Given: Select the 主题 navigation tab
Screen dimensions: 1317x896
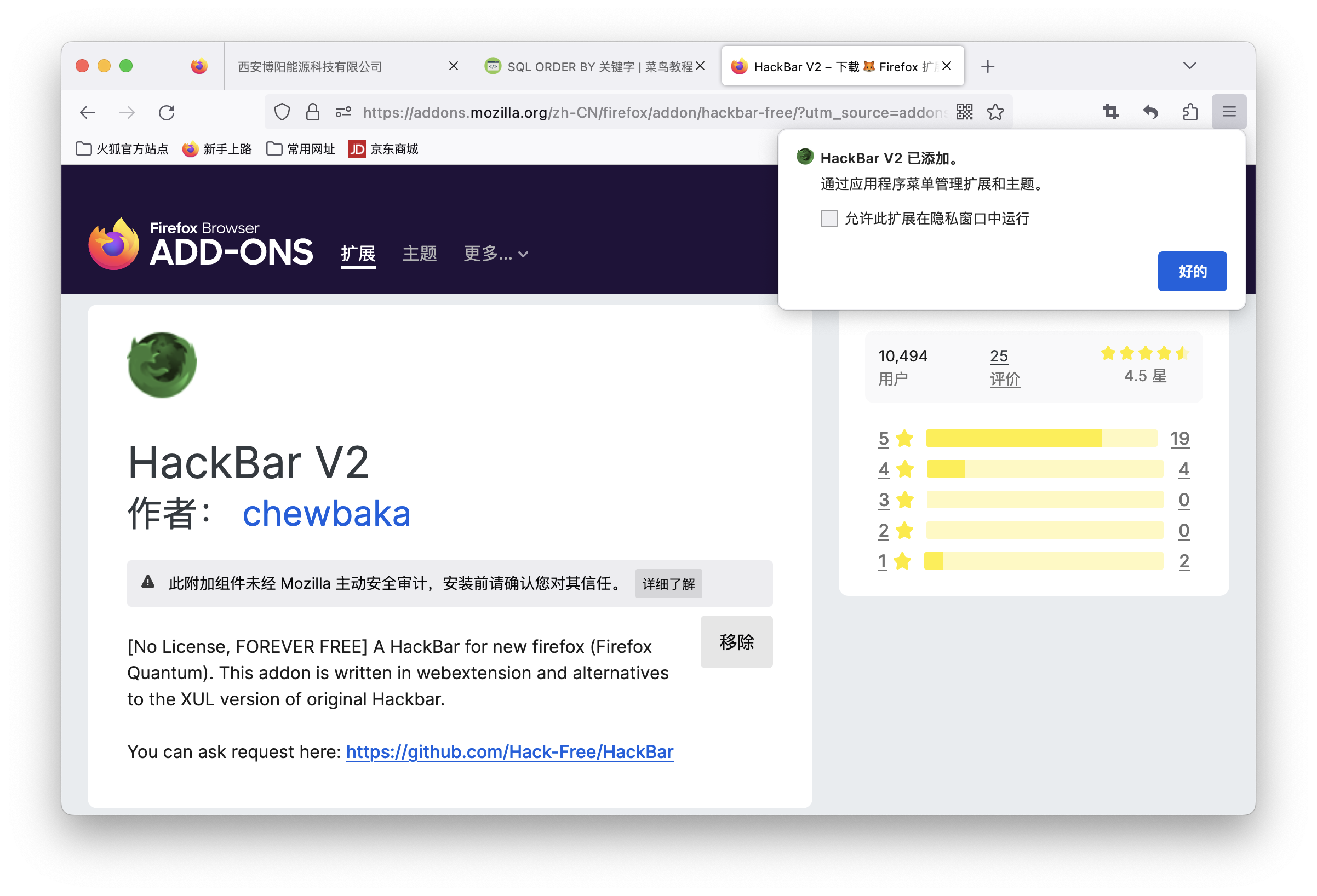Looking at the screenshot, I should [x=419, y=254].
